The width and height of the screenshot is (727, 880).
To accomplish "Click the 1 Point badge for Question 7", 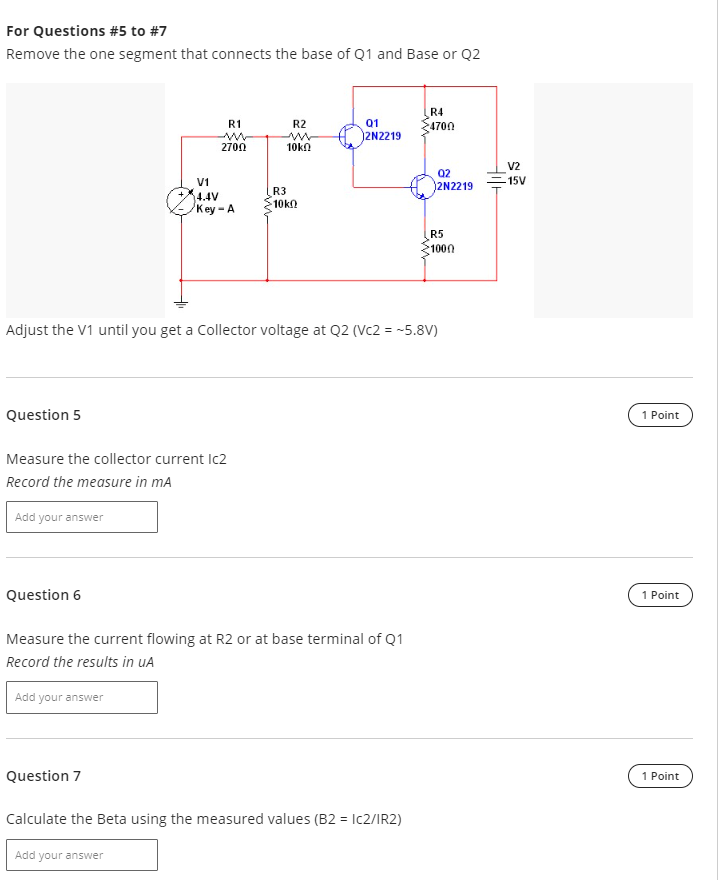I will pyautogui.click(x=659, y=776).
